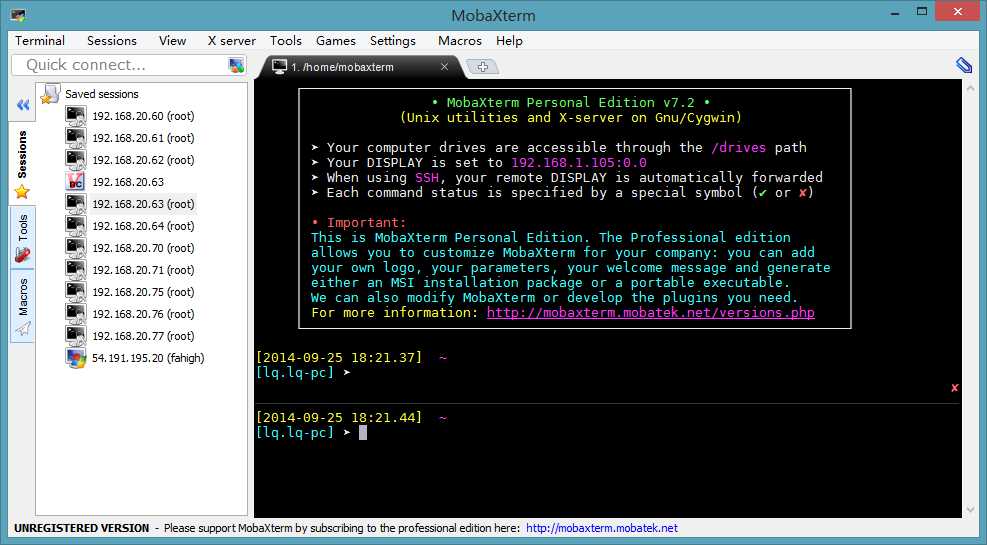This screenshot has width=987, height=545.
Task: Open the View menu
Action: click(172, 41)
